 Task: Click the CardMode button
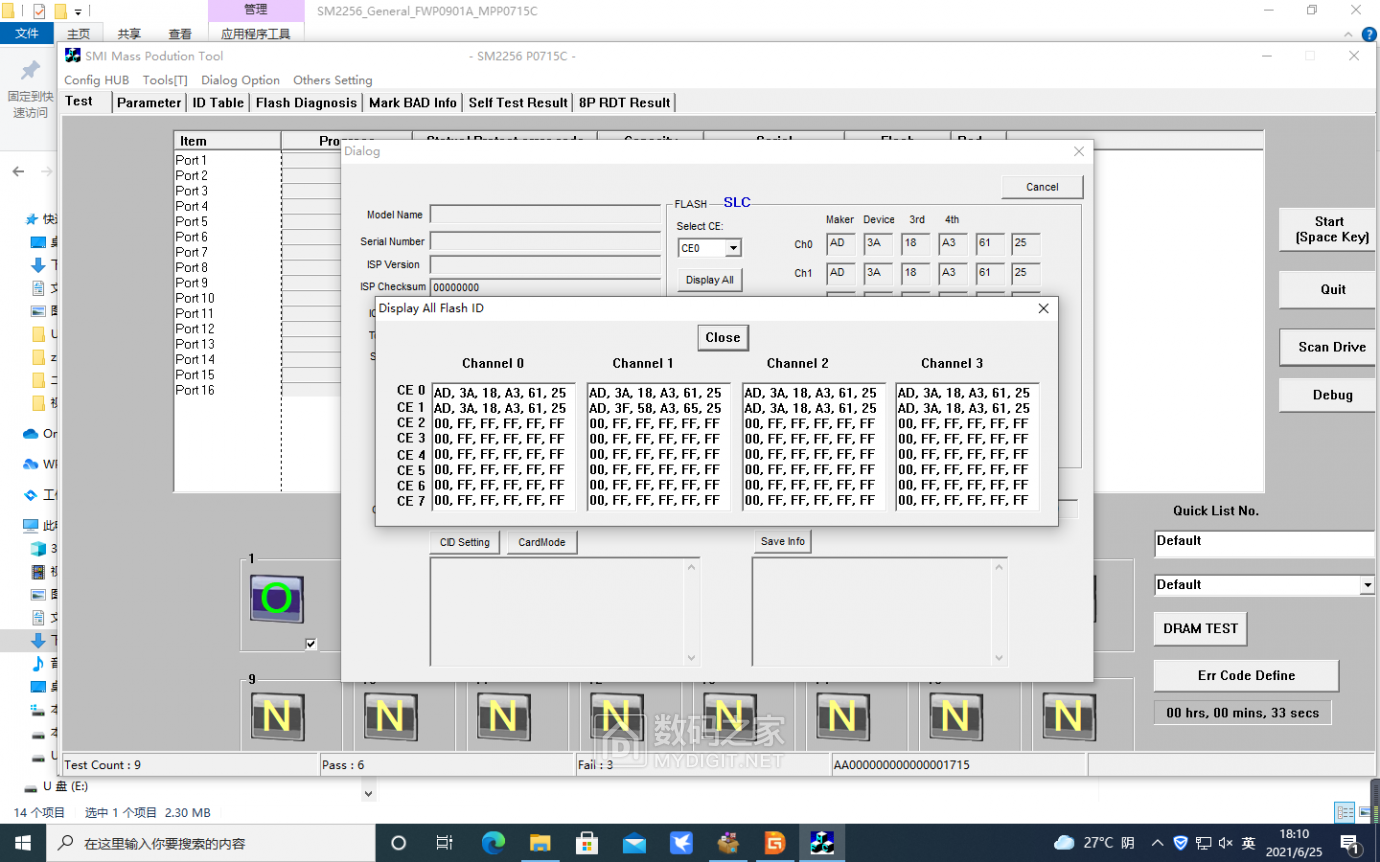[x=542, y=542]
